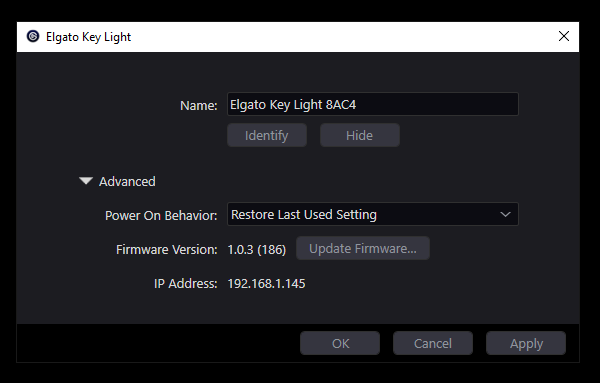Viewport: 600px width, 383px height.
Task: Click the IP address 192.168.1.145
Action: click(266, 284)
